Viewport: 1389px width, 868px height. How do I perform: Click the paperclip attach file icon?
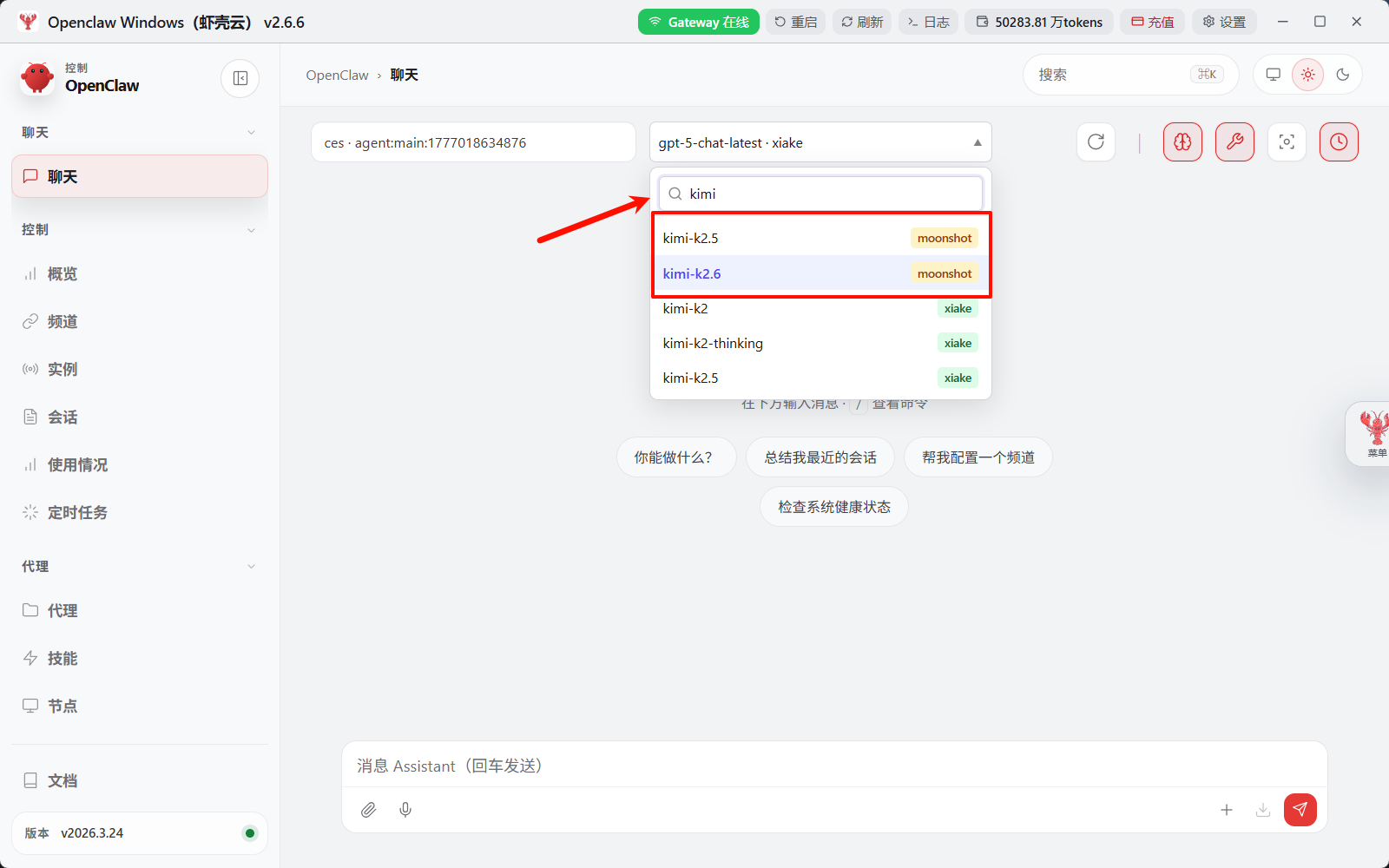[369, 810]
